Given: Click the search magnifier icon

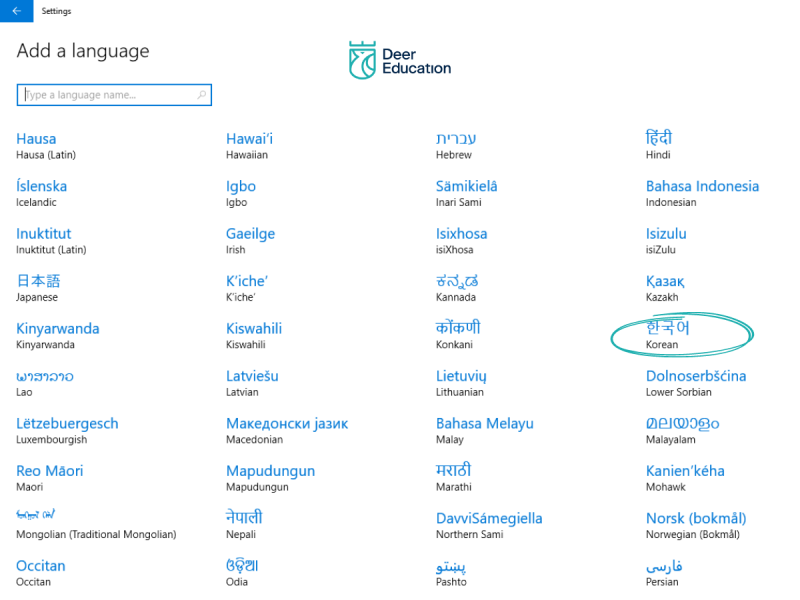Looking at the screenshot, I should [202, 95].
